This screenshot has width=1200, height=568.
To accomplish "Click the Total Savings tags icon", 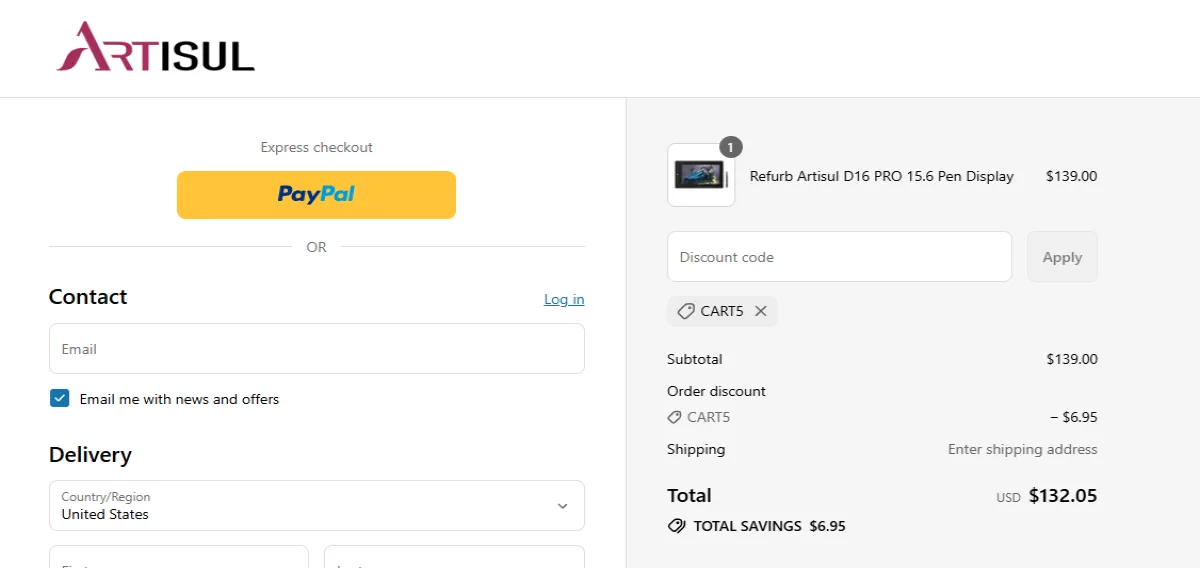I will tap(676, 526).
